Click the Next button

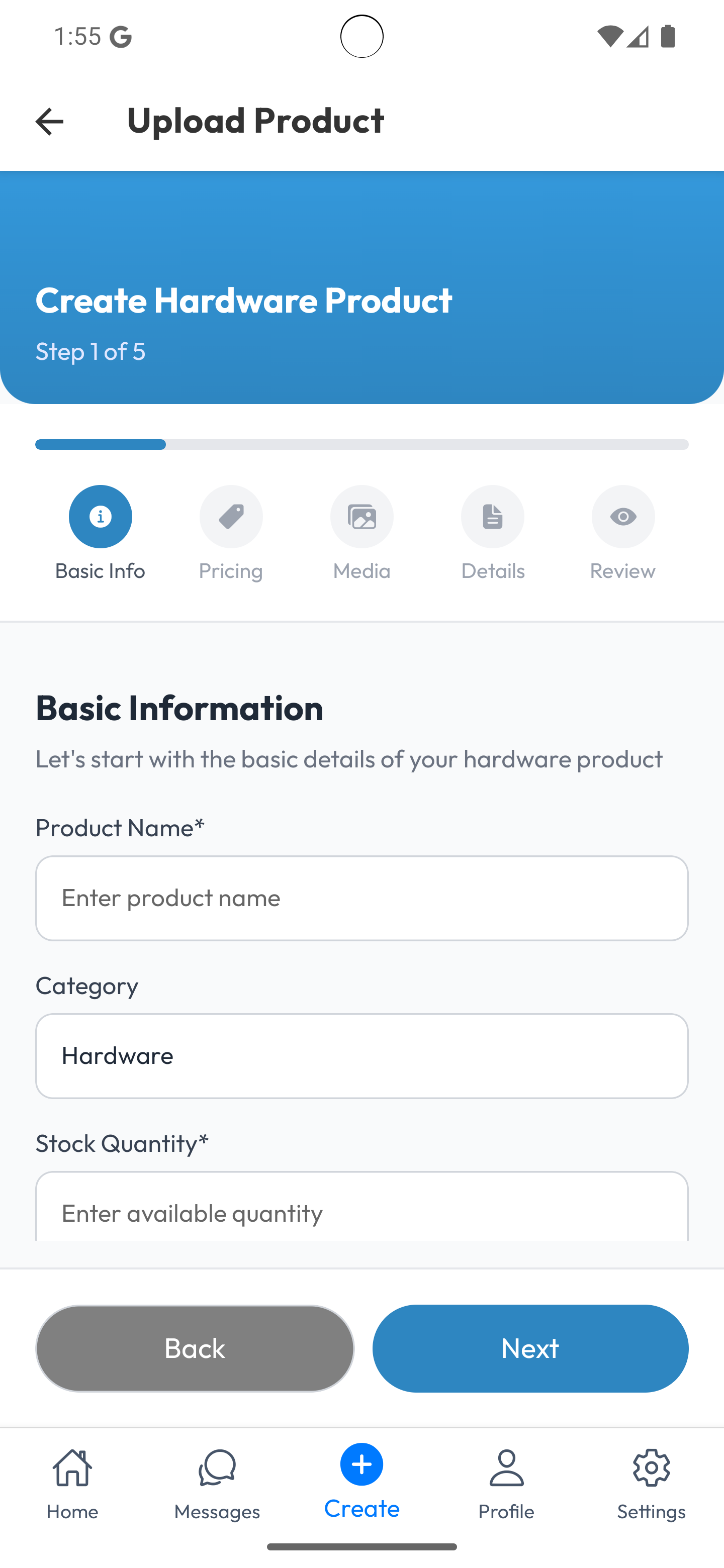tap(530, 1348)
